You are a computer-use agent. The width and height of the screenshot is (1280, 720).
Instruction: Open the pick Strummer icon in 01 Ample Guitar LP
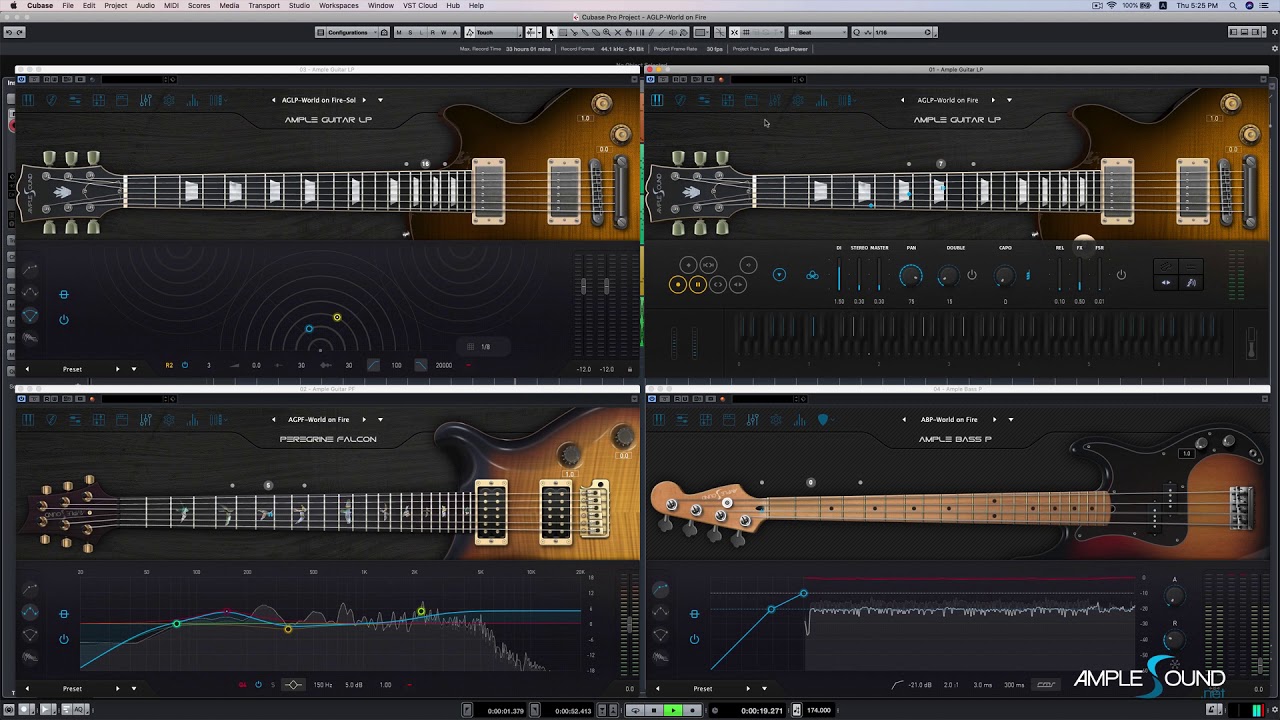(680, 100)
